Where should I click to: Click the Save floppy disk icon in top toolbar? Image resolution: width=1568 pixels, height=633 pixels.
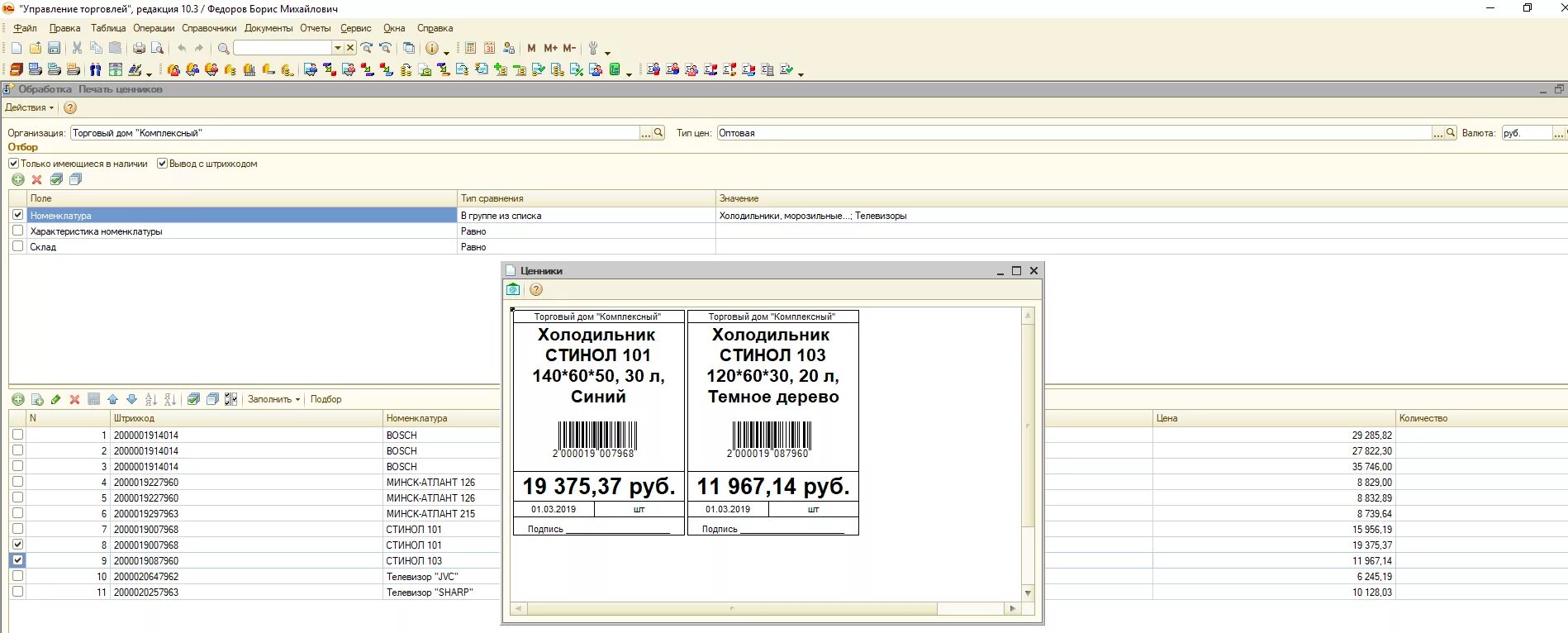click(x=55, y=49)
